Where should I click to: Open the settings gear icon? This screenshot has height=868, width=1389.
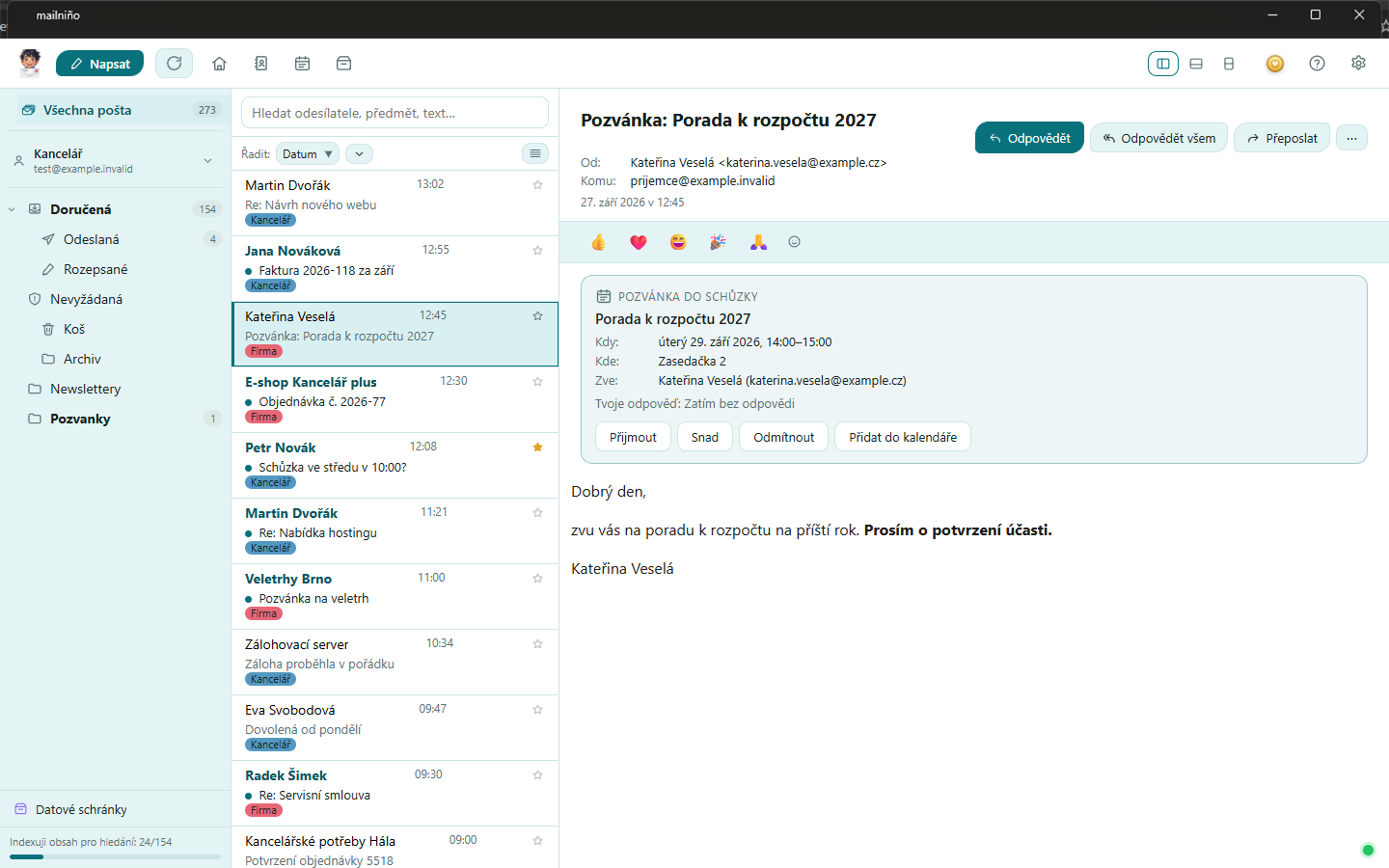pyautogui.click(x=1358, y=63)
